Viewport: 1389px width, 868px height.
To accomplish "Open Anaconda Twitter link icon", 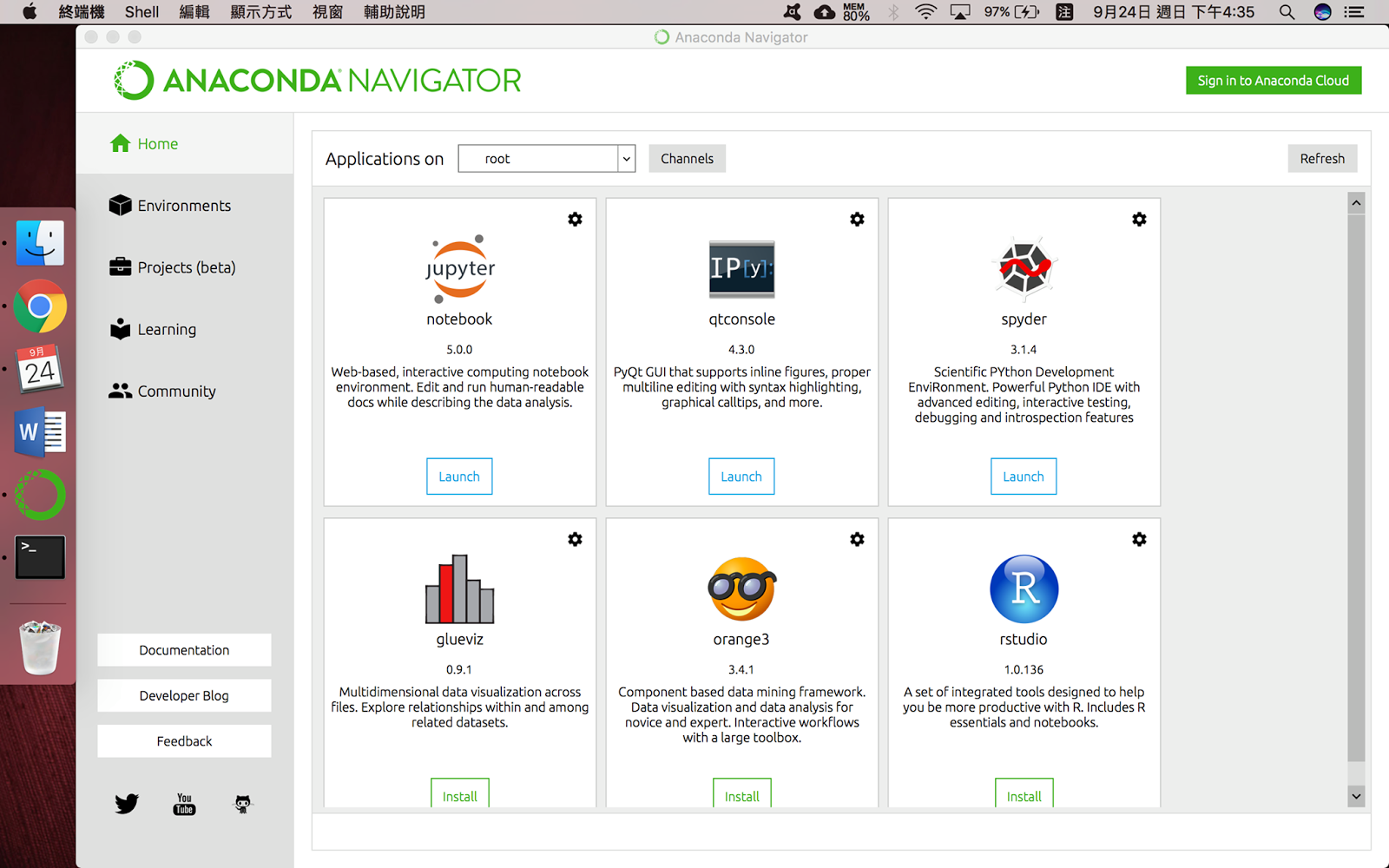I will coord(127,804).
